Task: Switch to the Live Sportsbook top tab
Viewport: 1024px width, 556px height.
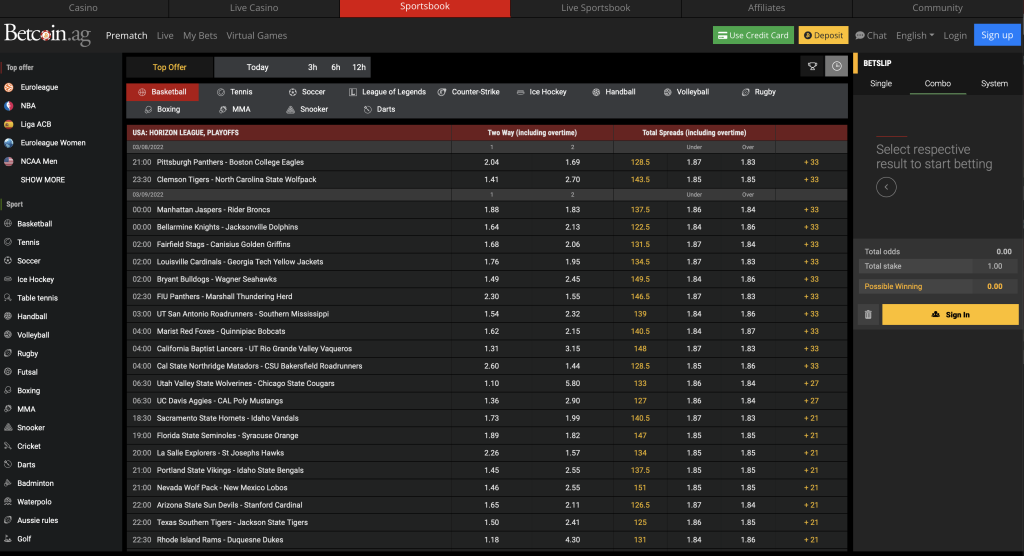Action: pos(596,8)
